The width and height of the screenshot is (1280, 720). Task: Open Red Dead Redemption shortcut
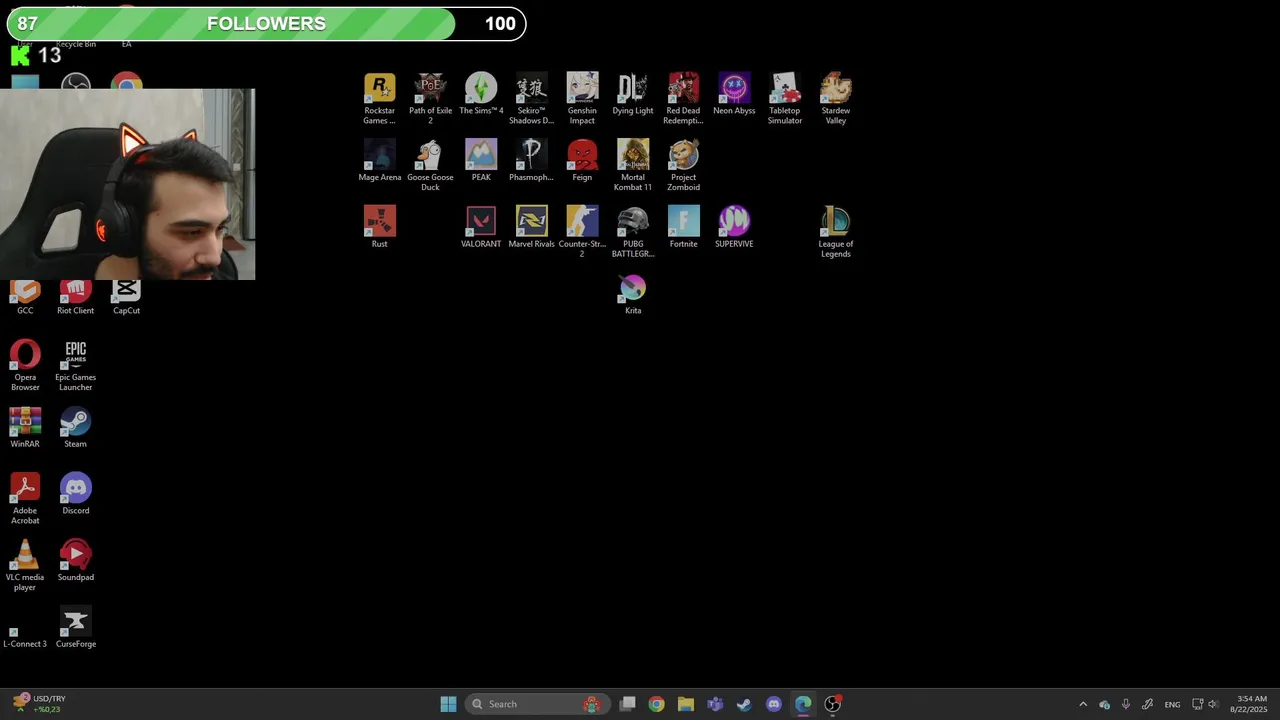(683, 98)
